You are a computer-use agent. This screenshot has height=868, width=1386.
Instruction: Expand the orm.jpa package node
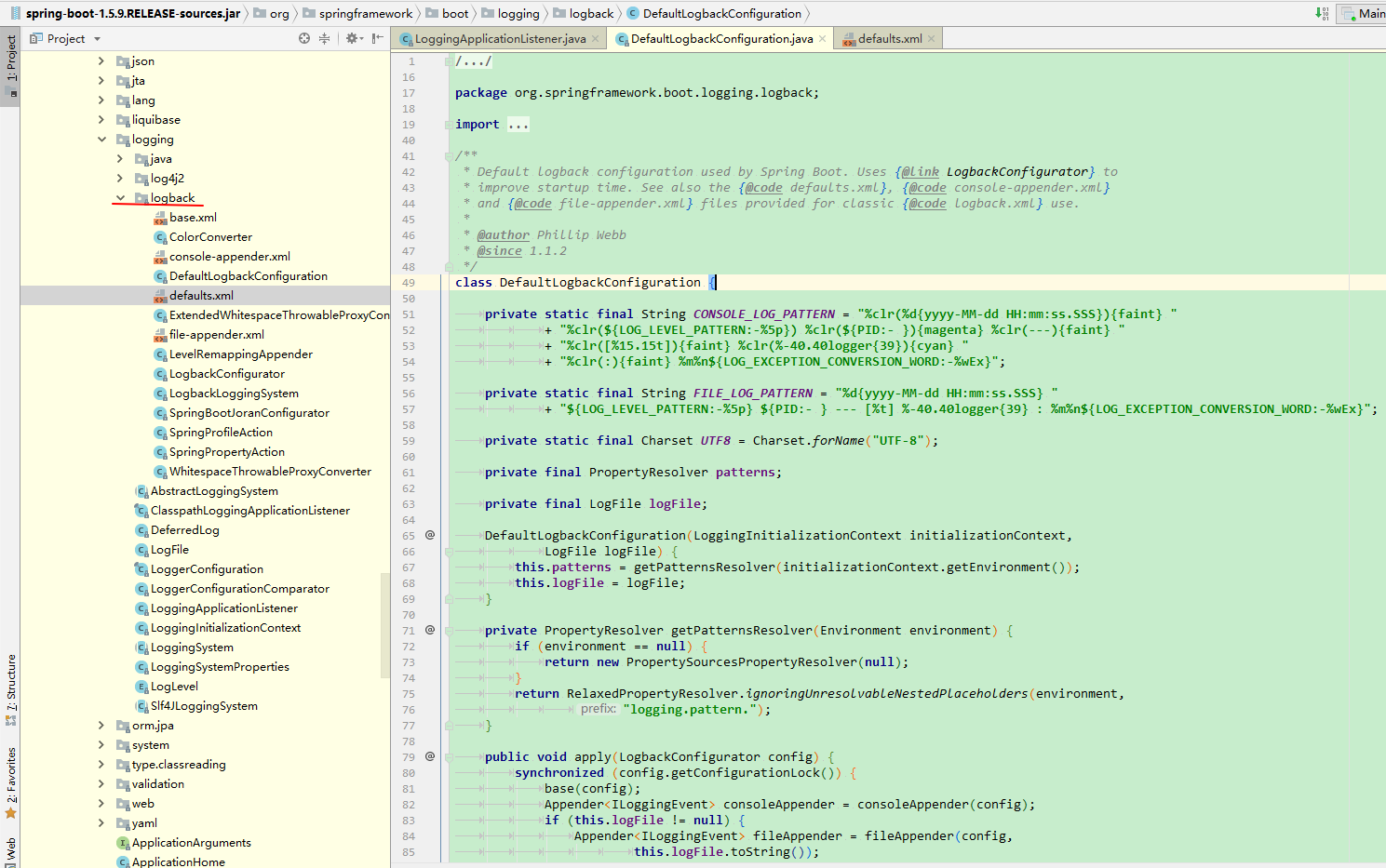(x=101, y=725)
